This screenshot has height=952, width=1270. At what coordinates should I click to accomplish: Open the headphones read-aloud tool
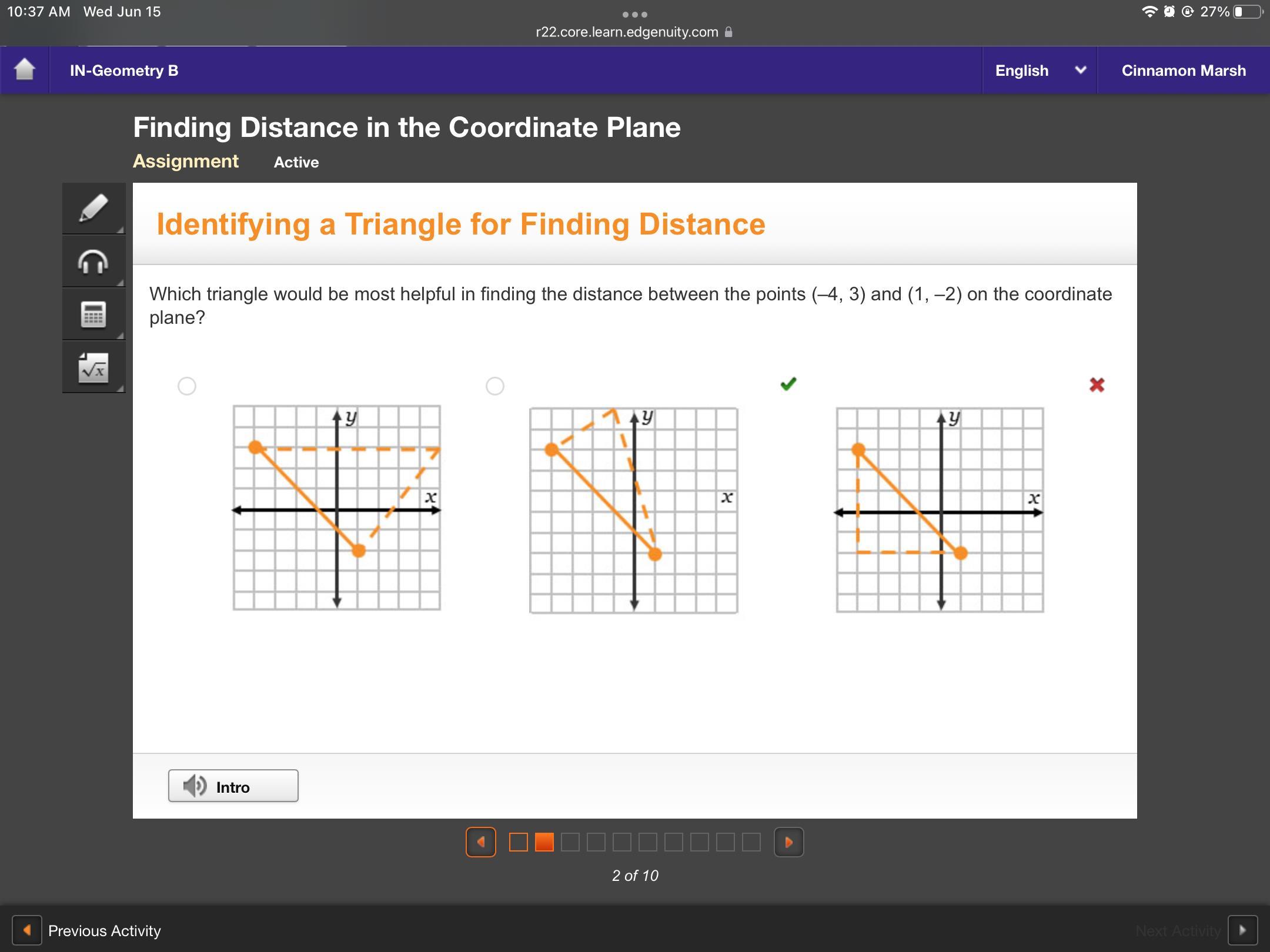pyautogui.click(x=93, y=262)
